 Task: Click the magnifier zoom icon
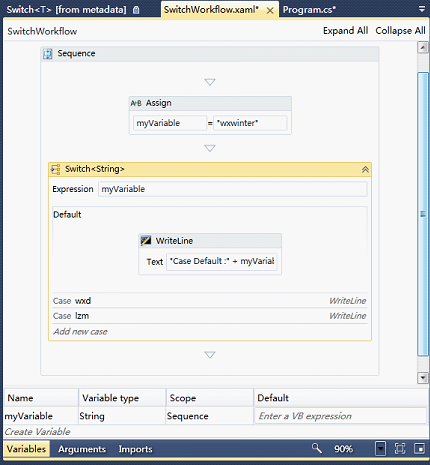[x=317, y=448]
